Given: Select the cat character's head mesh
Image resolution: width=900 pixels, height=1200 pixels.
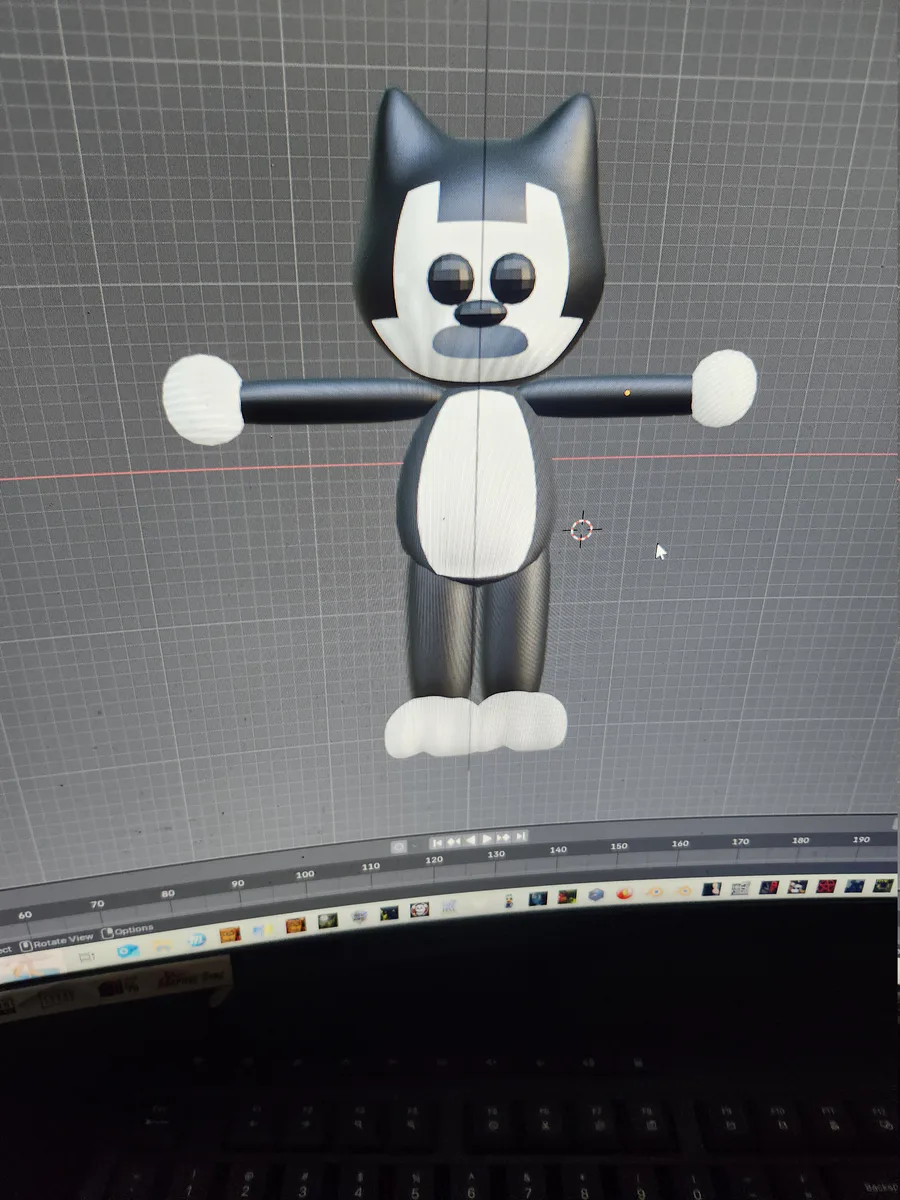Looking at the screenshot, I should (480, 235).
